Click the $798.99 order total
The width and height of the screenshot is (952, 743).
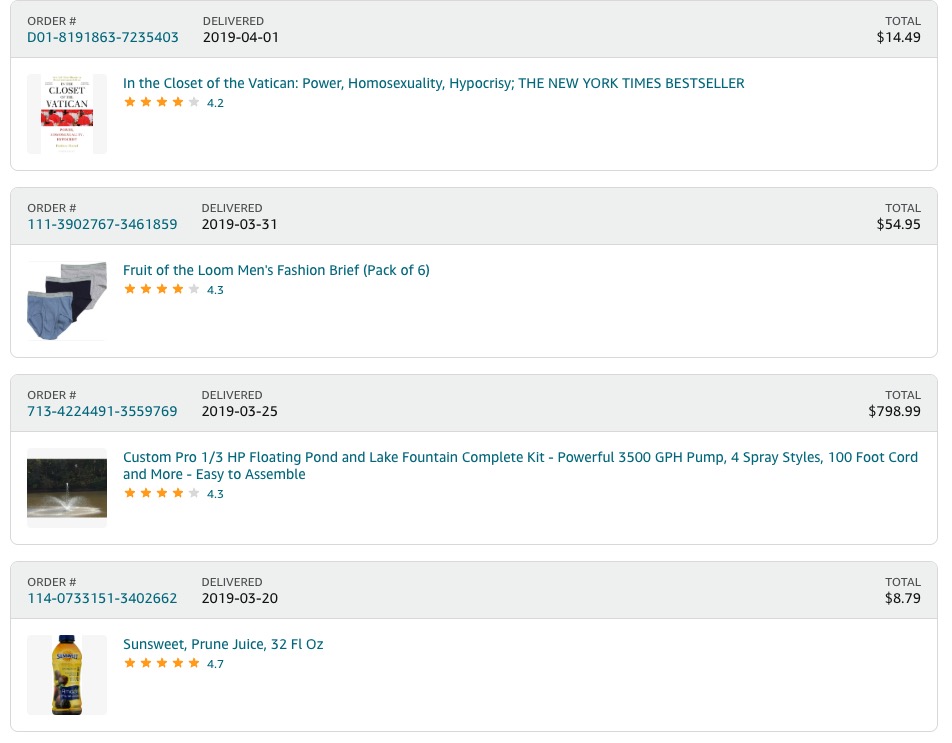click(894, 411)
